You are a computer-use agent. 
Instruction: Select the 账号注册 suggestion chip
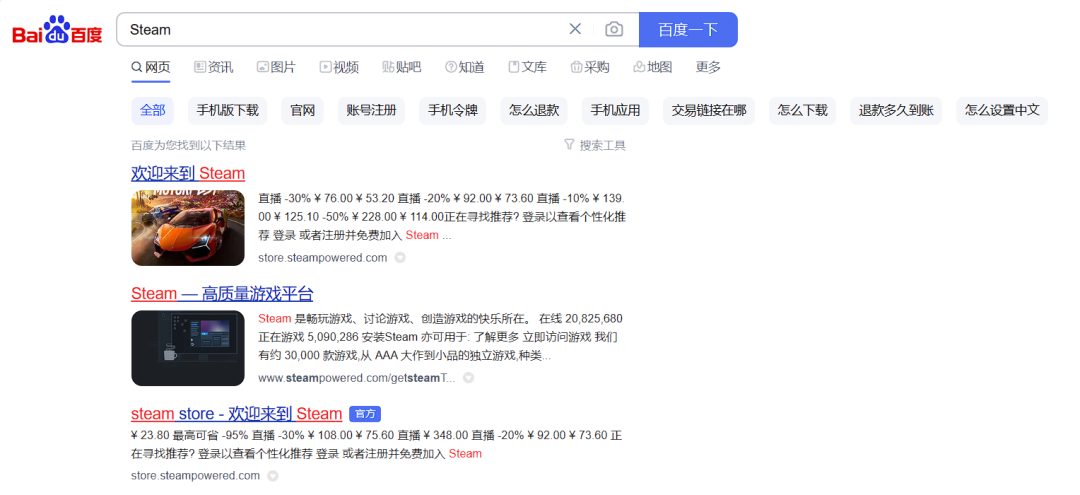coord(371,111)
